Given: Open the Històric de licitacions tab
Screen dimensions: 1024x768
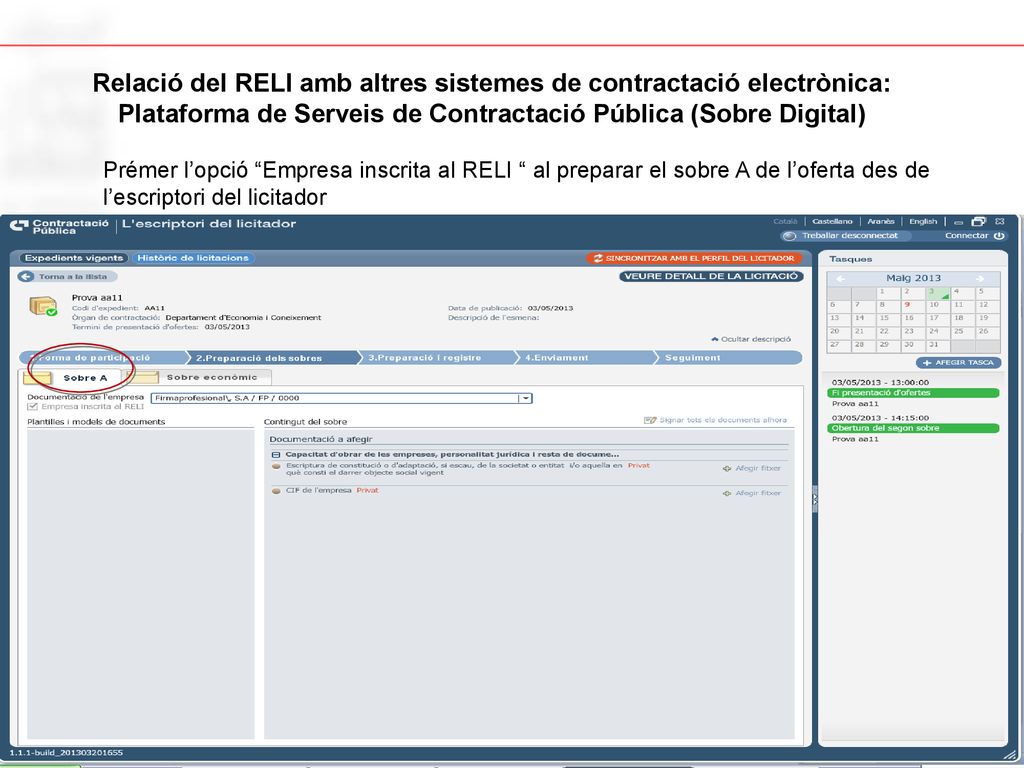Looking at the screenshot, I should 193,259.
